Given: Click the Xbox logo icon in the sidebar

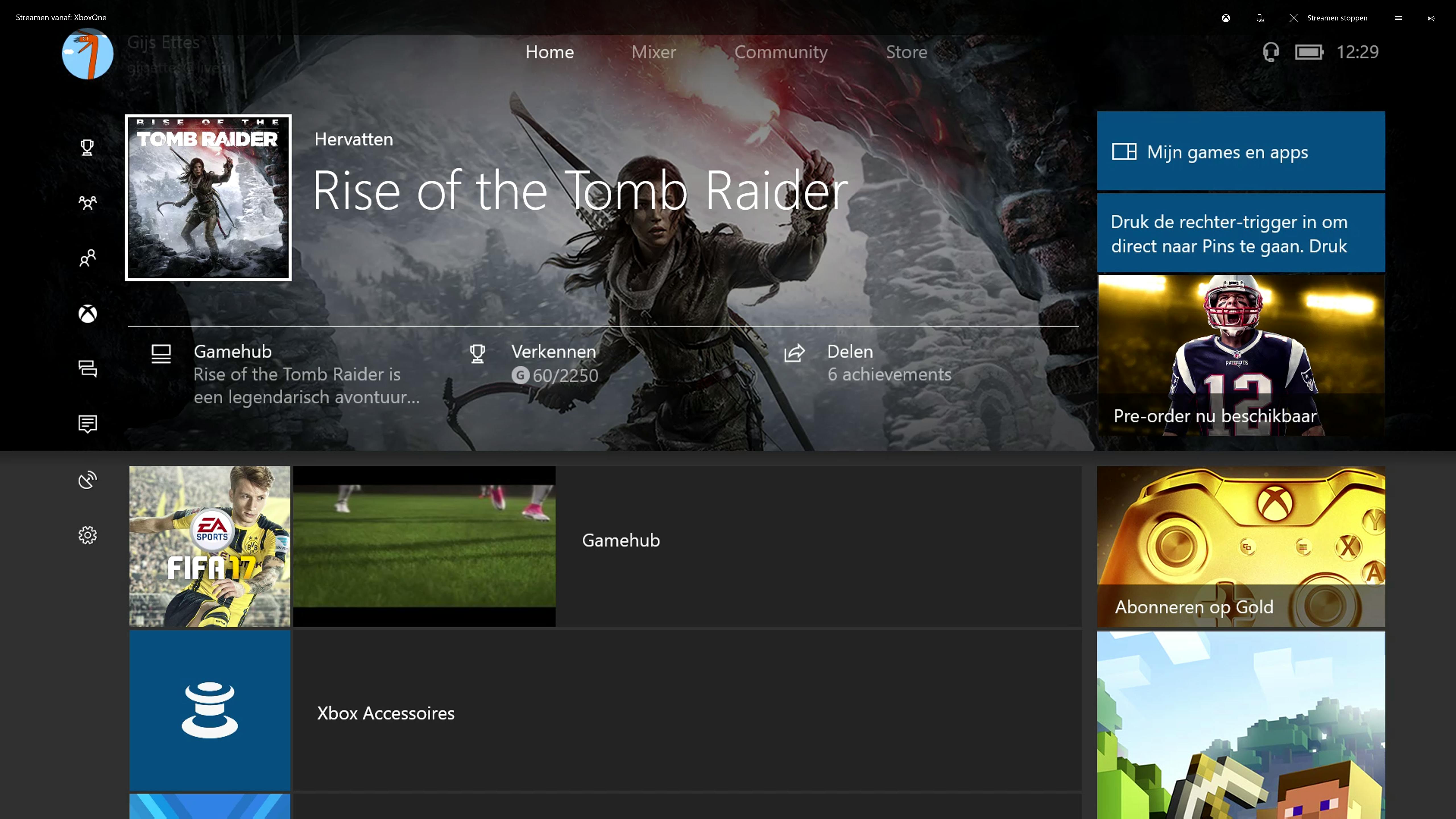Looking at the screenshot, I should [x=88, y=313].
